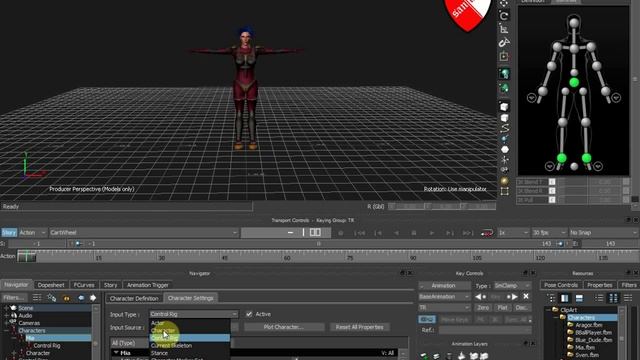
Task: Select Stance in Input Type list
Action: coord(159,353)
